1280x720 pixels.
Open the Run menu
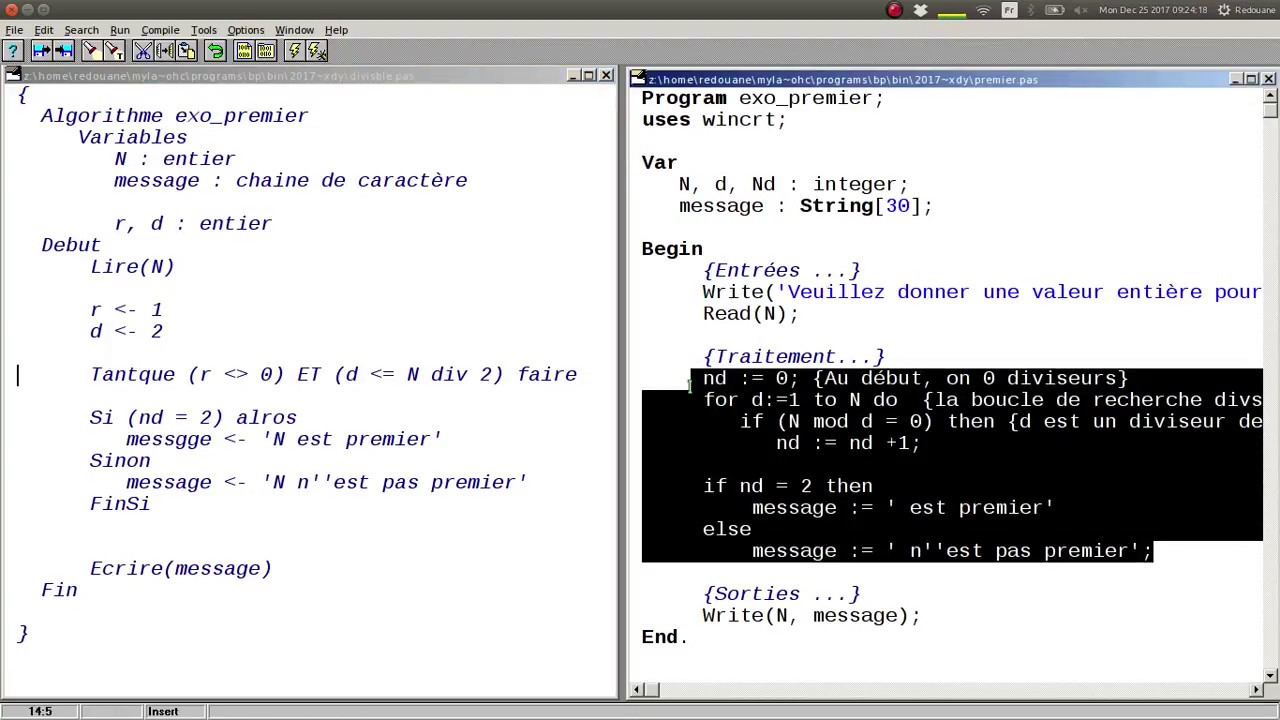tap(120, 30)
